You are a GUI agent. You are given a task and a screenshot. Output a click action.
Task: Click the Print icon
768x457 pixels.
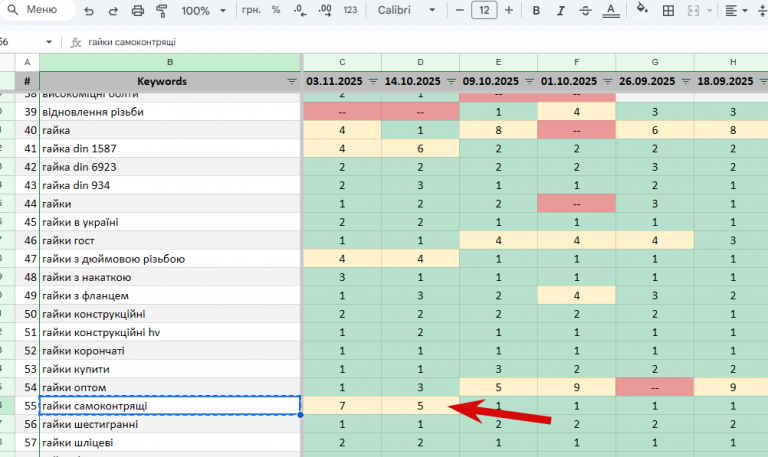pyautogui.click(x=138, y=10)
